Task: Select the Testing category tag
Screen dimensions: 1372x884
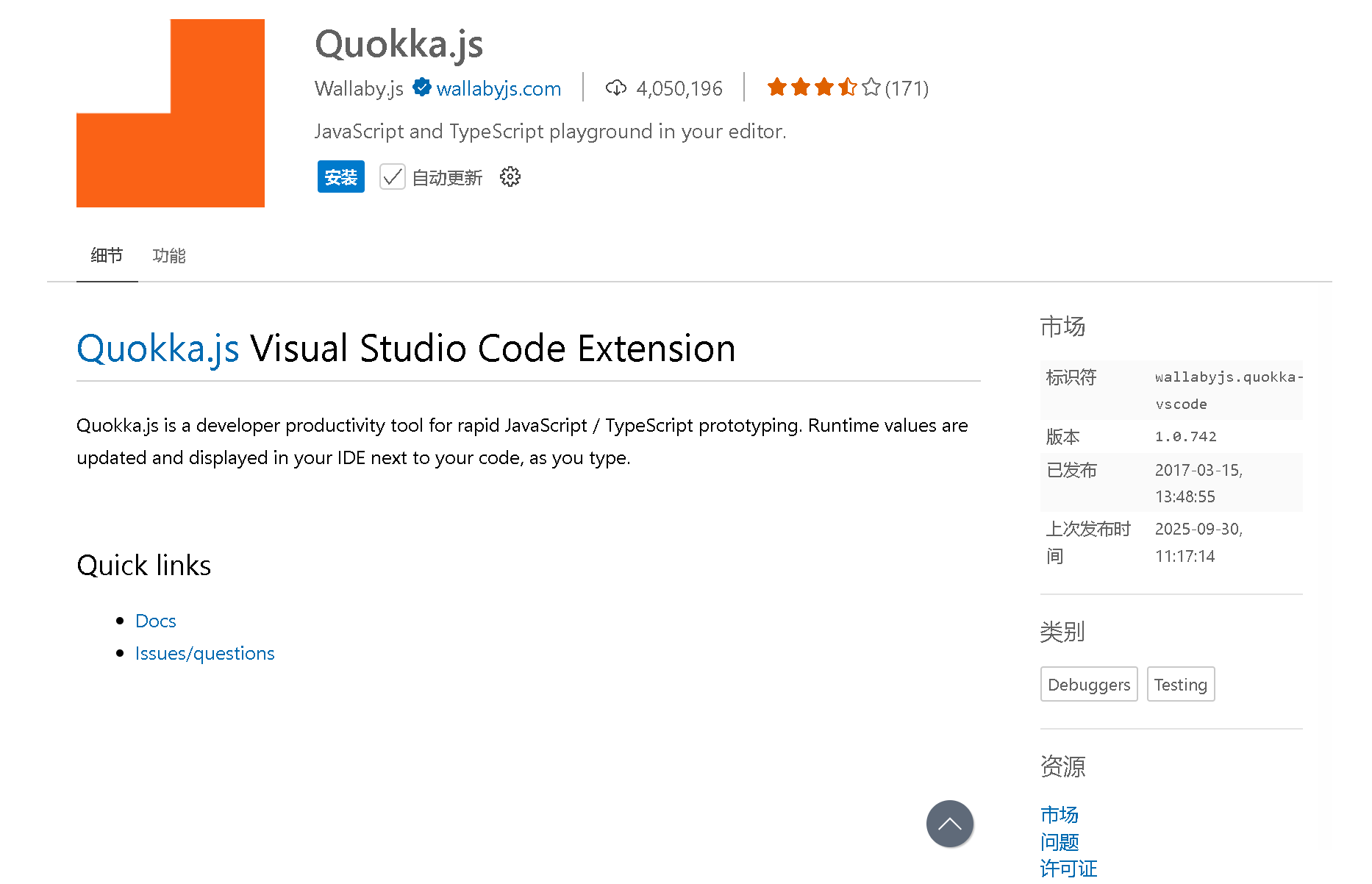Action: point(1180,685)
